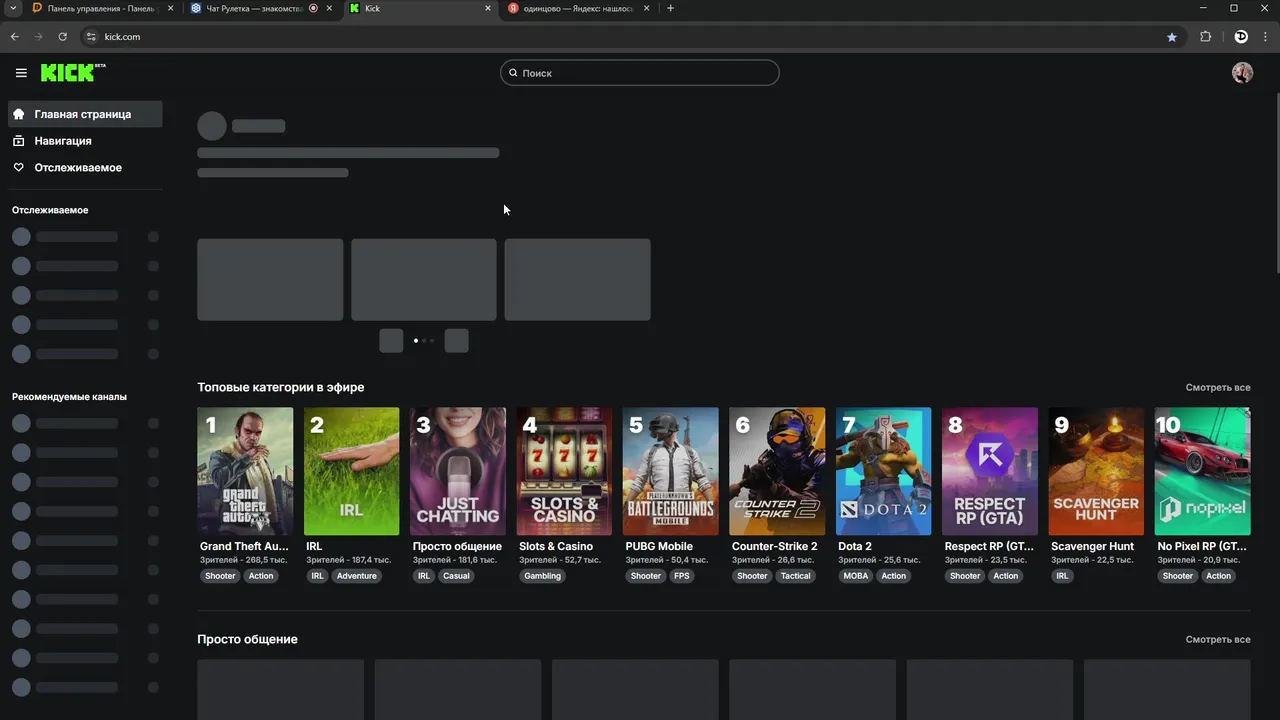Click the FPS tag under PUBG Mobile
Image resolution: width=1280 pixels, height=720 pixels.
[682, 576]
